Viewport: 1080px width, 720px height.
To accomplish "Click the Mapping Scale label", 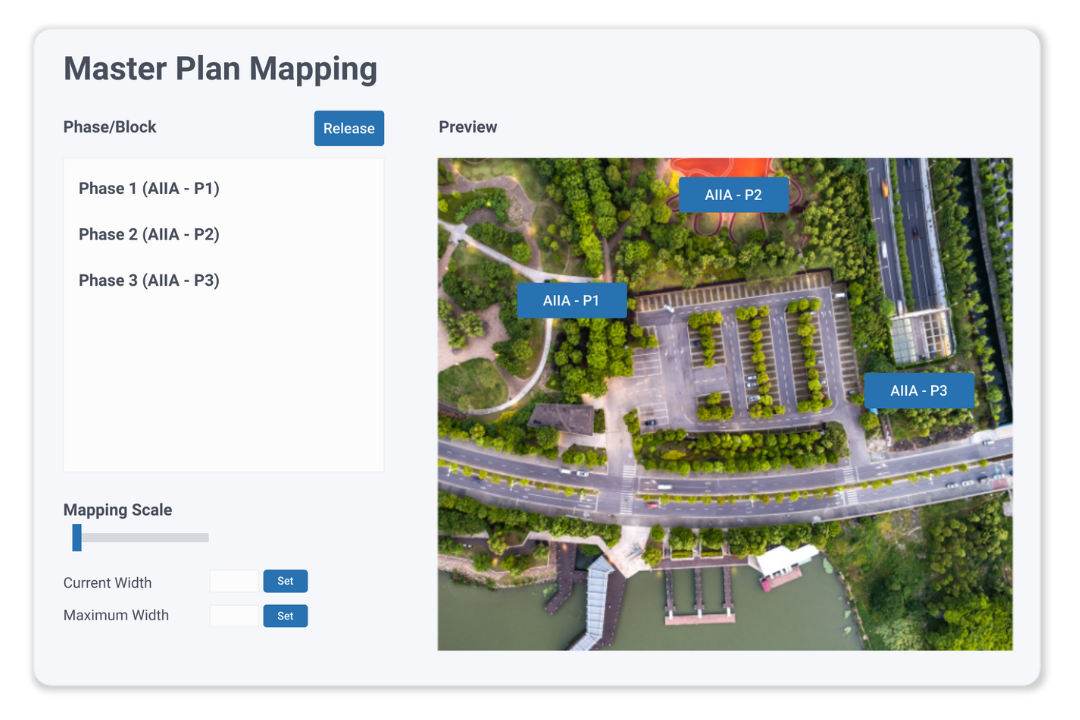I will coord(118,510).
